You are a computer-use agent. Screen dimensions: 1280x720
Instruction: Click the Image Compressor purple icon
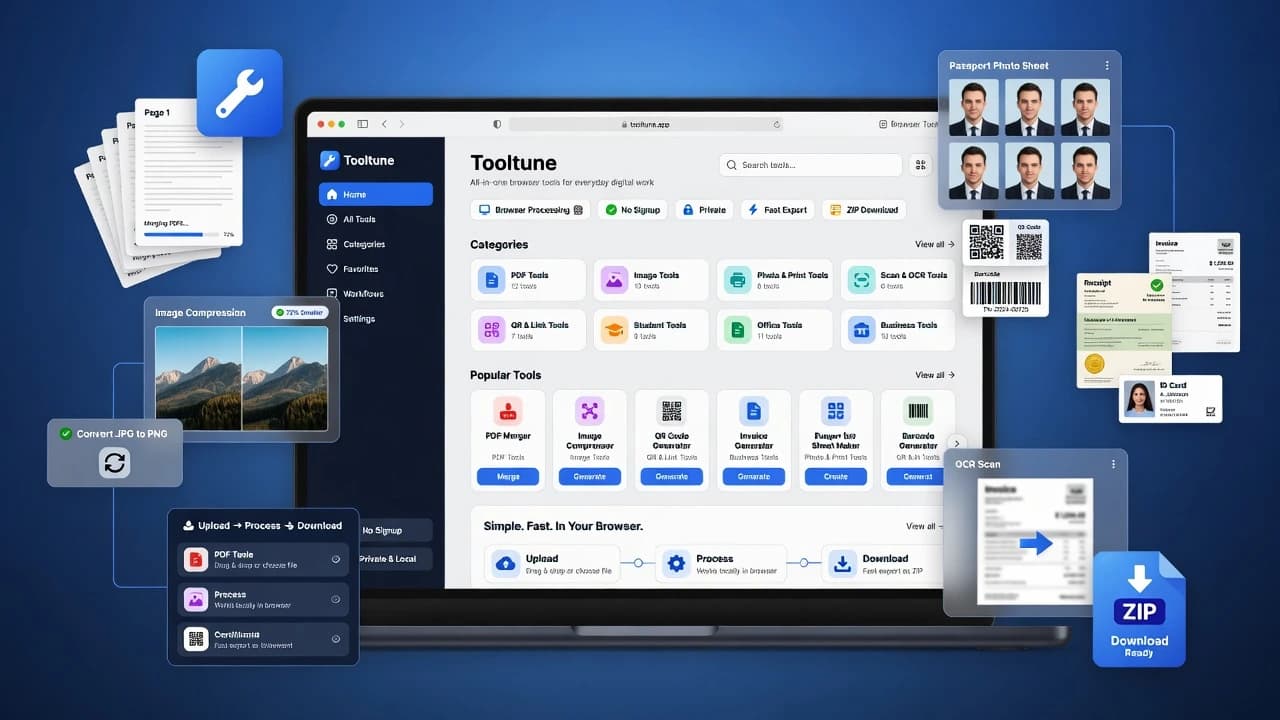tap(590, 411)
